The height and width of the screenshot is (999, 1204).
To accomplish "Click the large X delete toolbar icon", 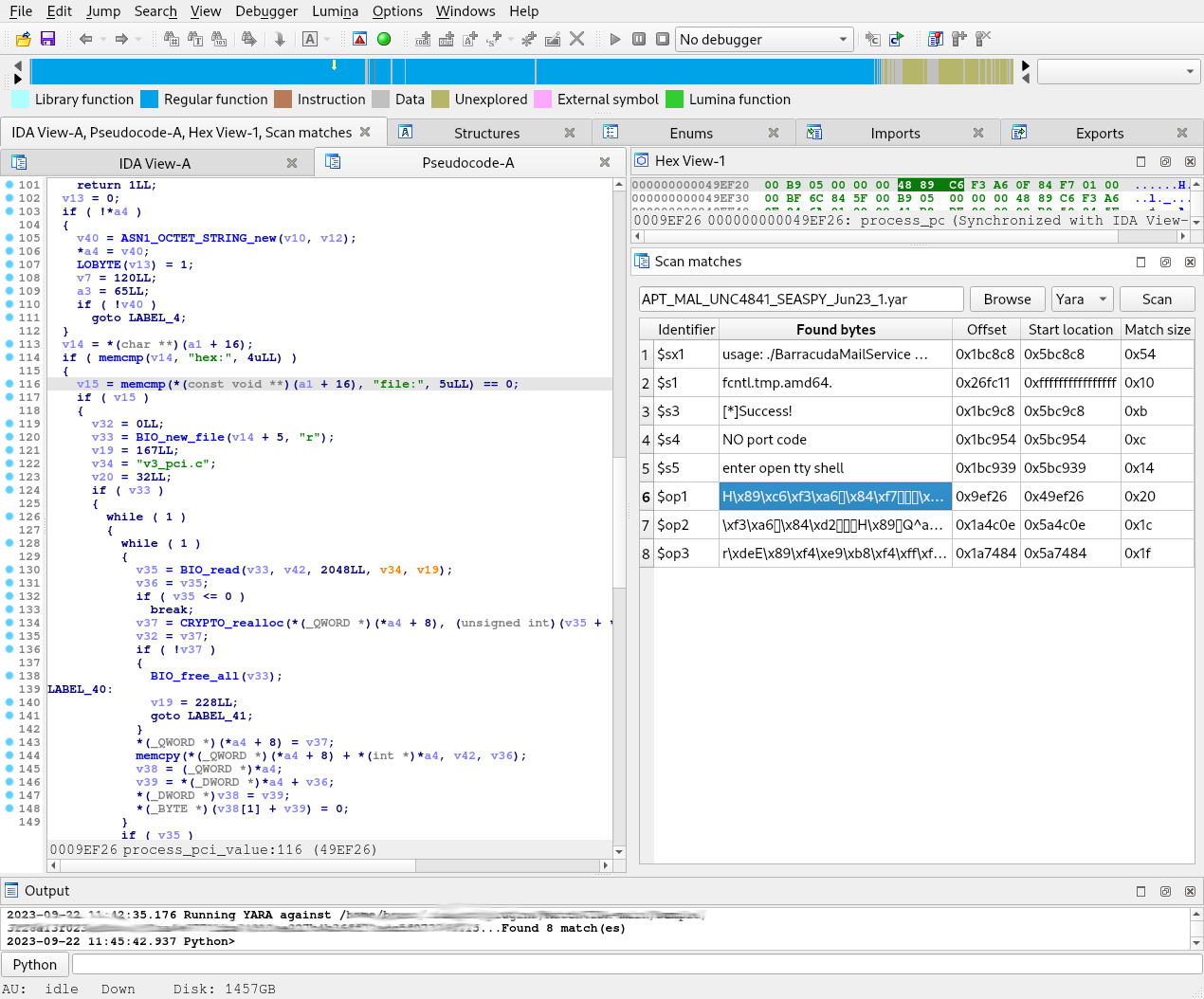I will [576, 39].
